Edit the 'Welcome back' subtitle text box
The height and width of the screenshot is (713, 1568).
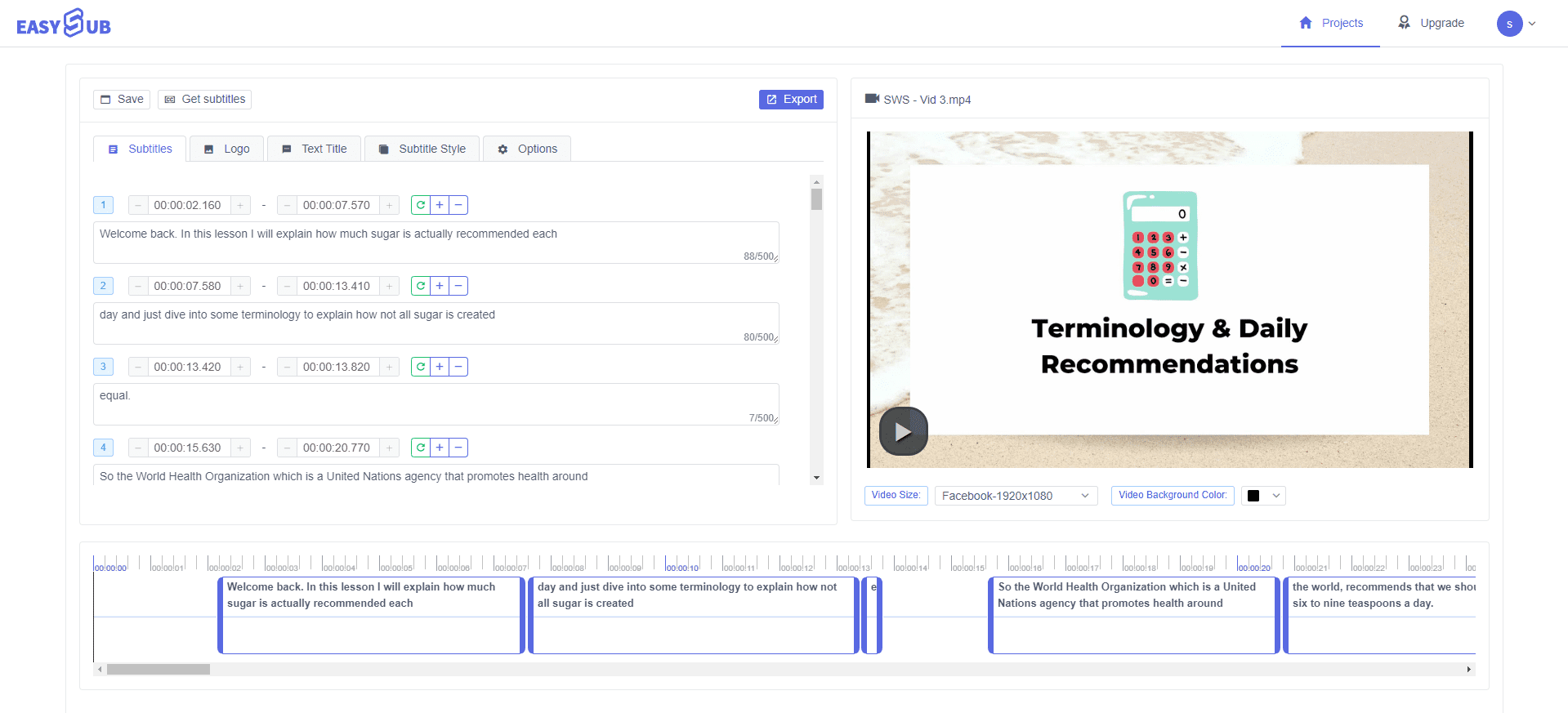[436, 243]
